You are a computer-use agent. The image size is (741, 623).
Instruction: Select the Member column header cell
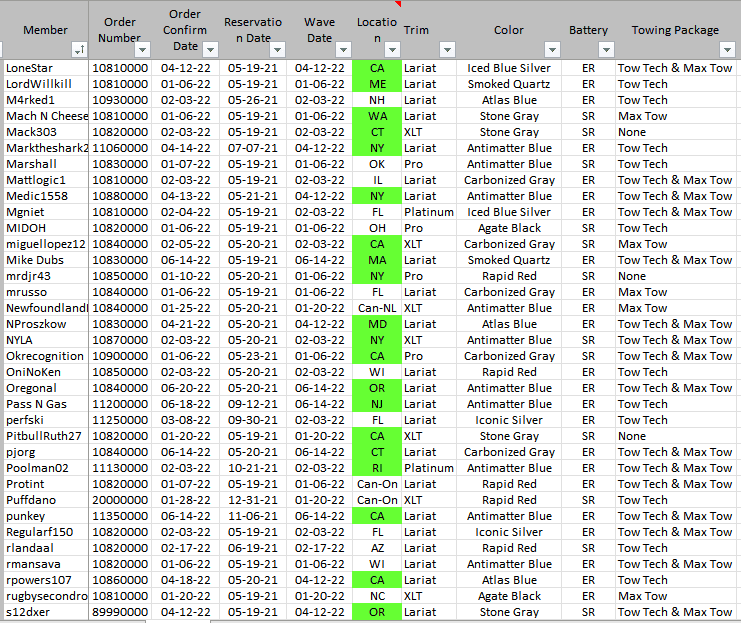click(x=45, y=30)
